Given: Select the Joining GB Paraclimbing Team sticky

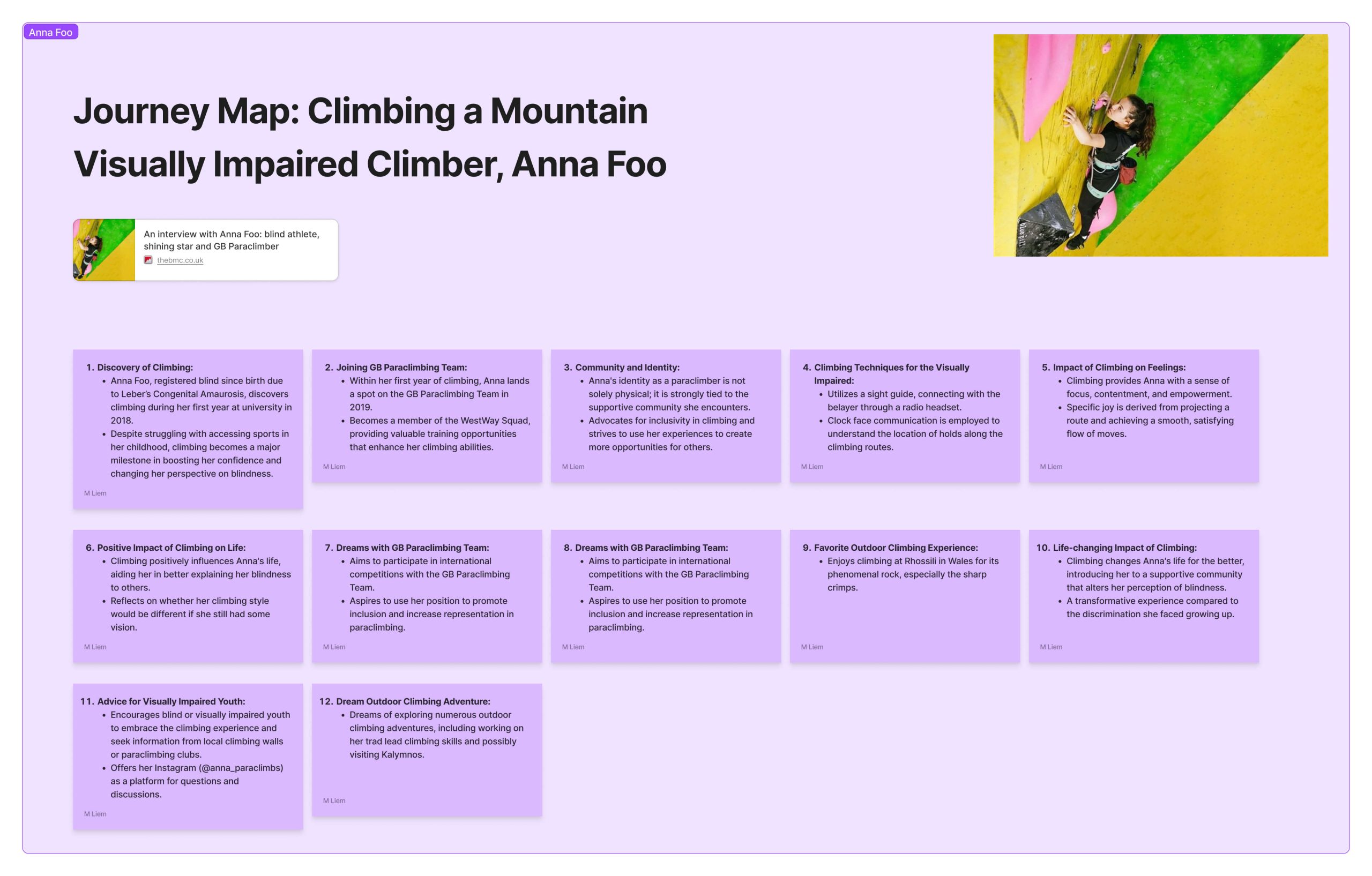Looking at the screenshot, I should pos(427,416).
